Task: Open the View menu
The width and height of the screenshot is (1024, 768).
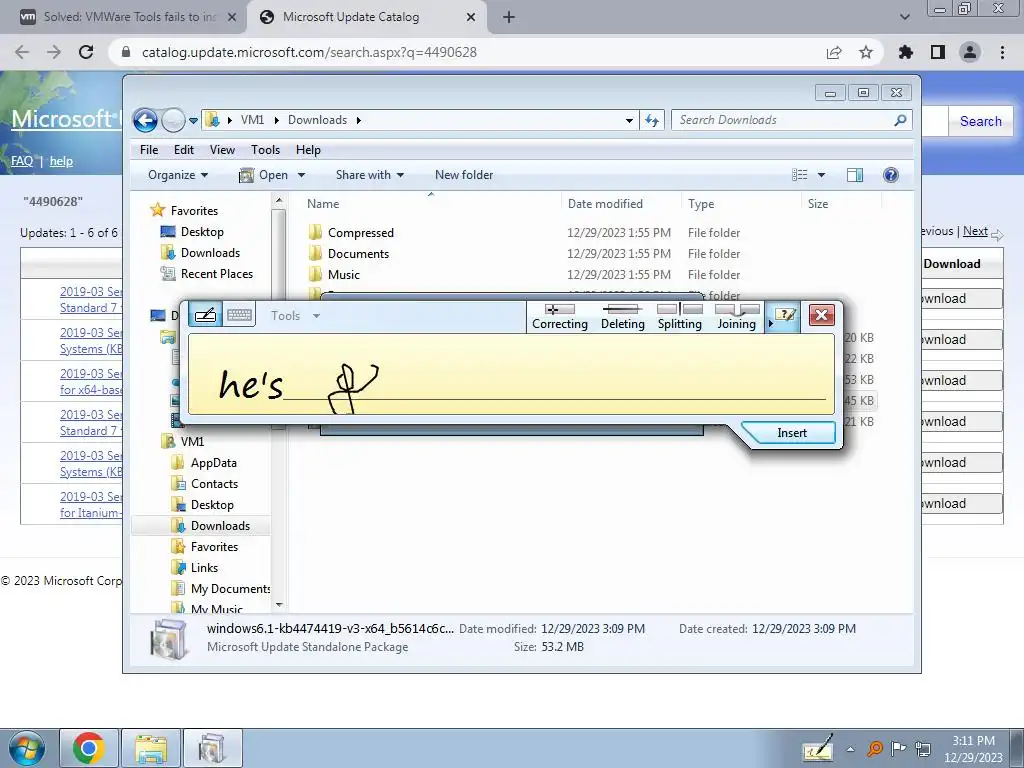Action: coord(222,150)
